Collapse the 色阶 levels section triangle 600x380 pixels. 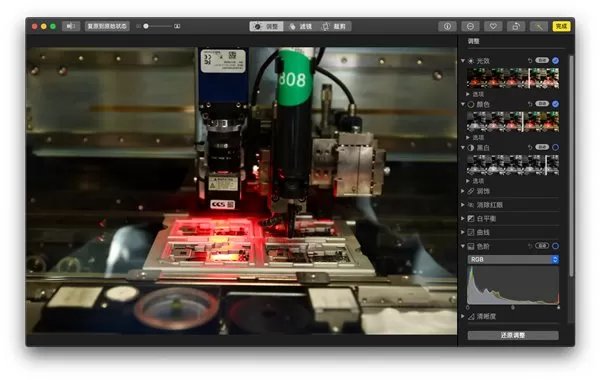pyautogui.click(x=463, y=246)
